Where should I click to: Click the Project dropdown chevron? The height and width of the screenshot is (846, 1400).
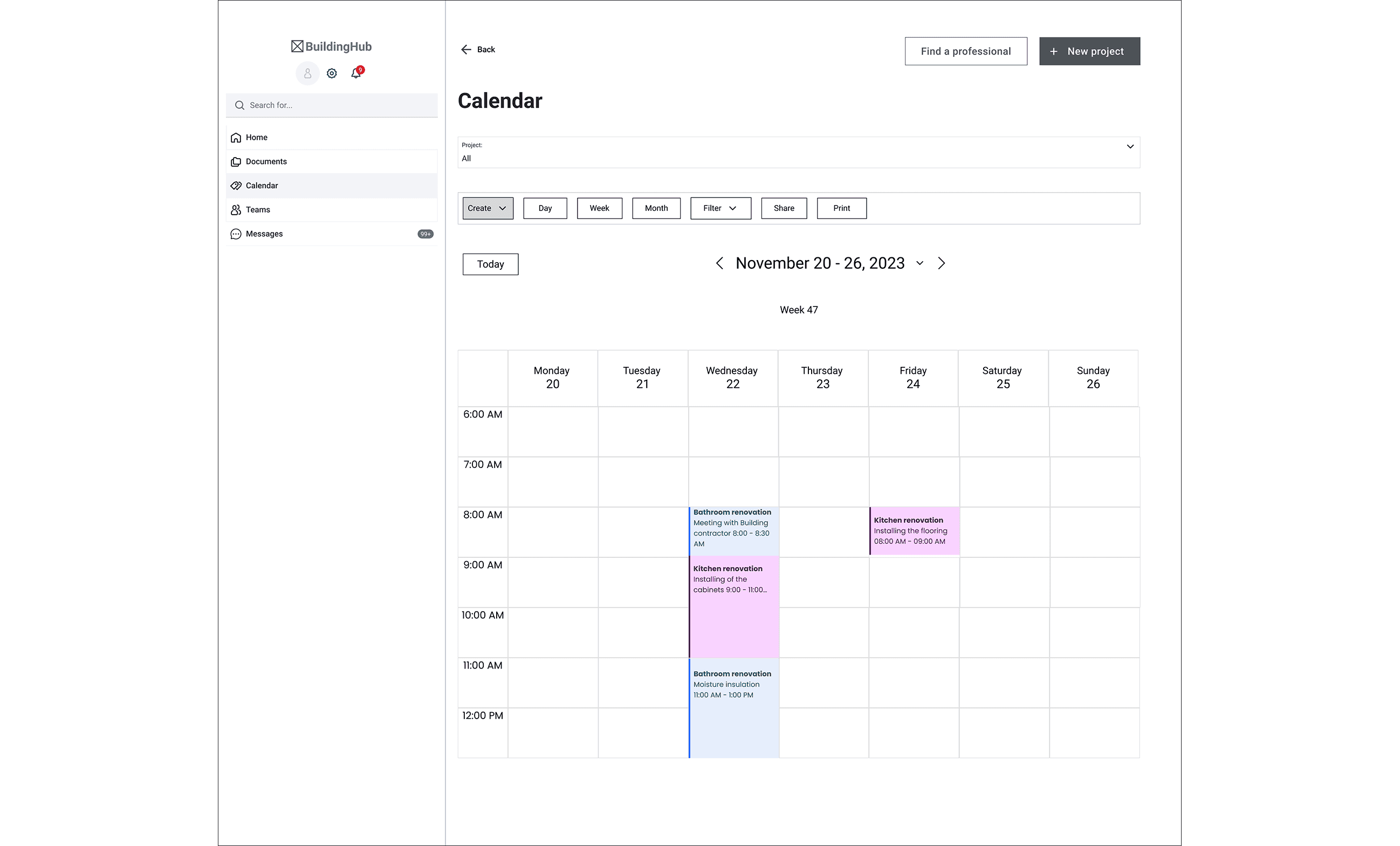(x=1130, y=146)
